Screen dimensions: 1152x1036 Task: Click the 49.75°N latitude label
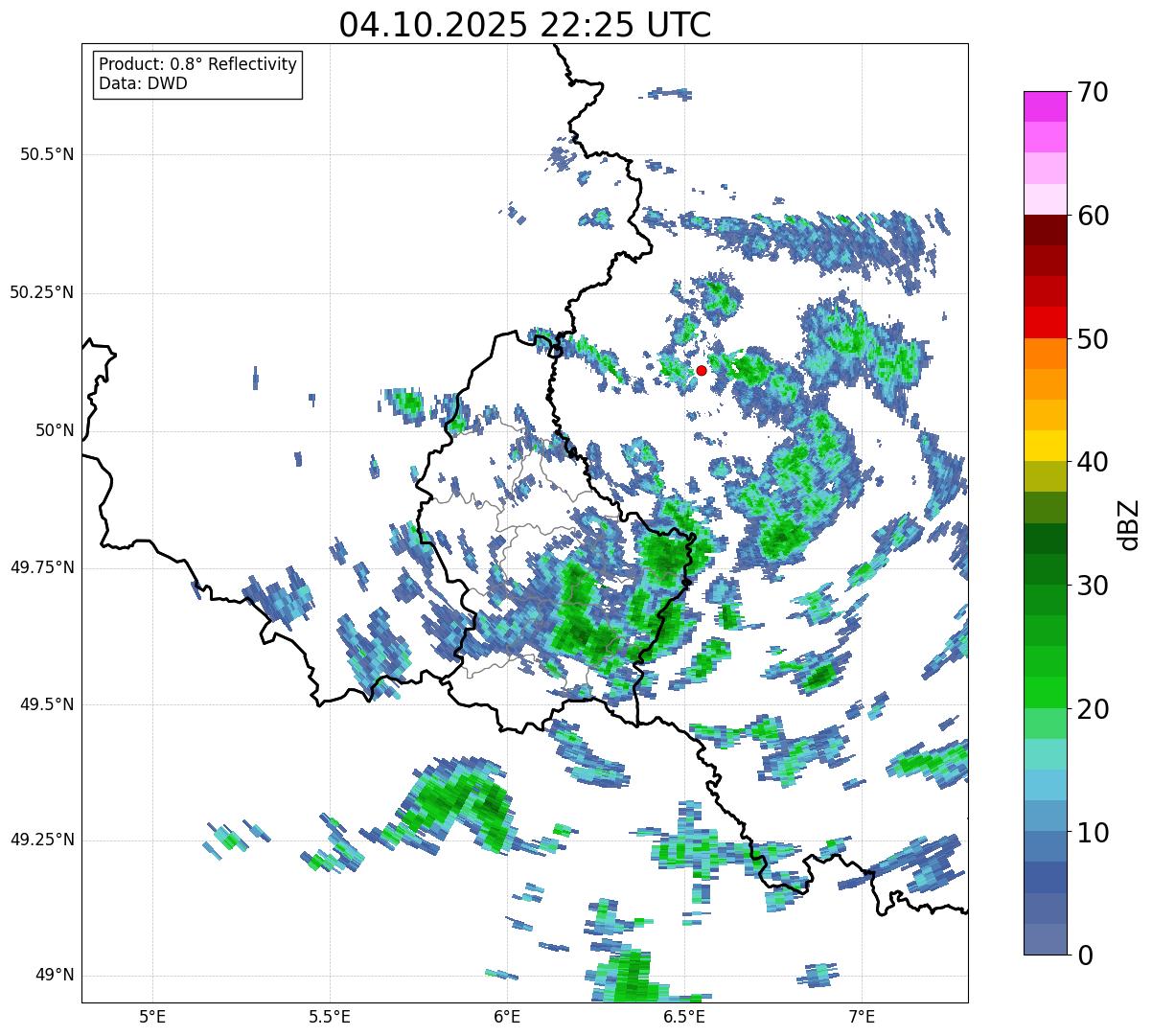click(42, 567)
